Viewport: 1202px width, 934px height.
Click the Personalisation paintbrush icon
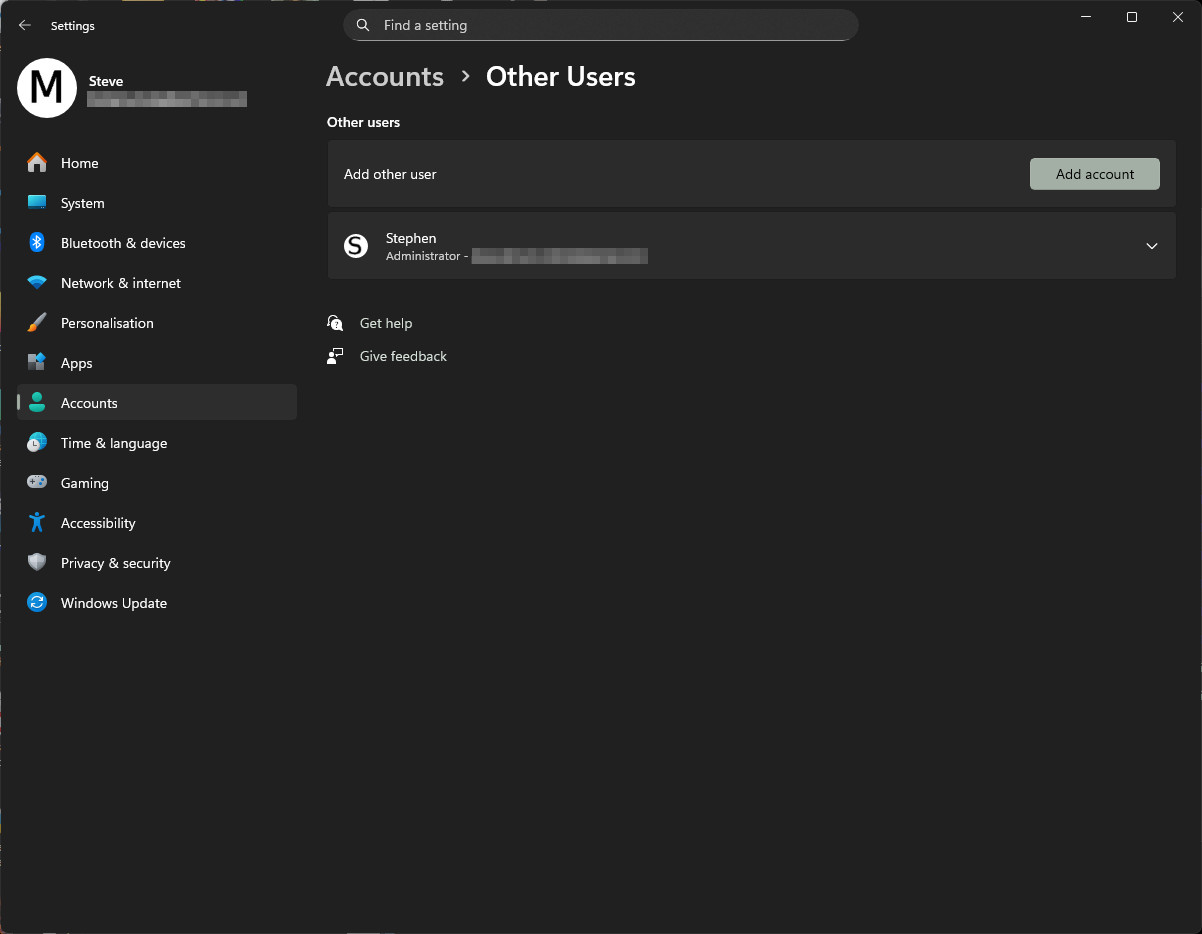coord(37,323)
